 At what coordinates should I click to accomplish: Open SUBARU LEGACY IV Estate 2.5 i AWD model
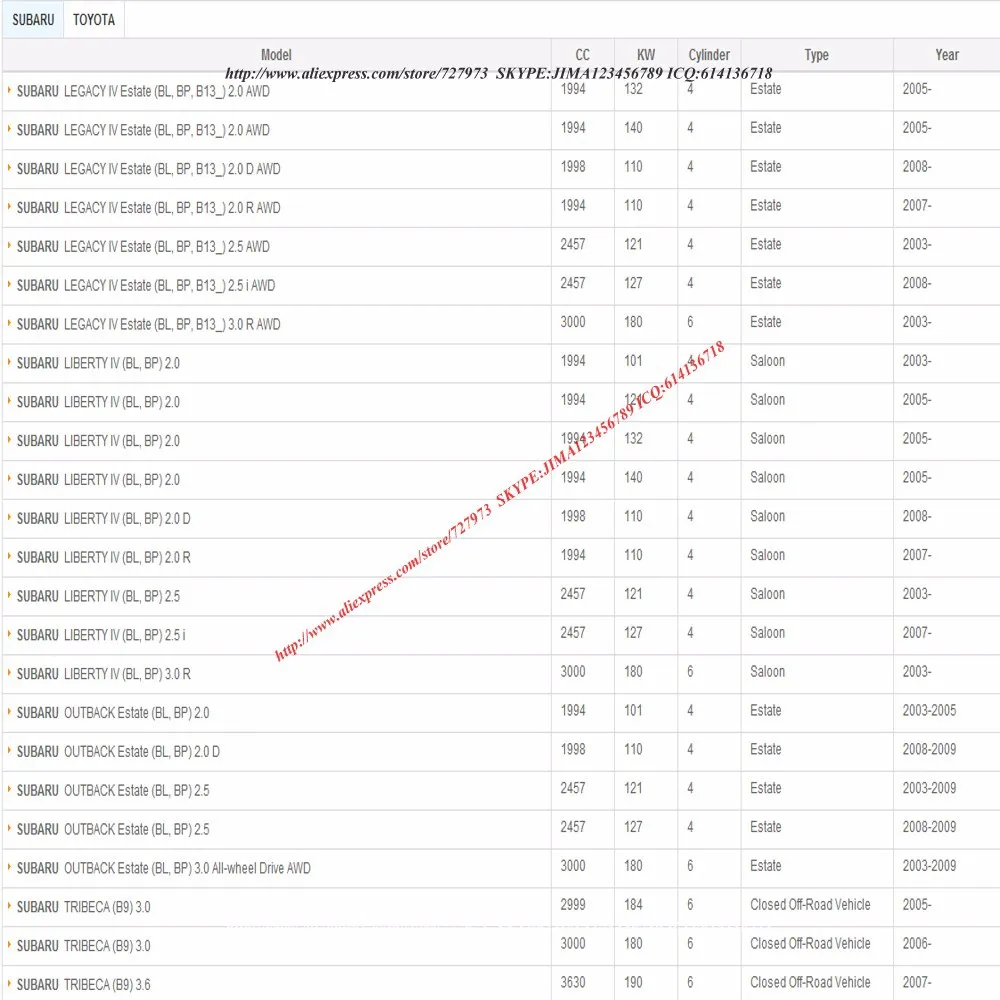point(146,286)
